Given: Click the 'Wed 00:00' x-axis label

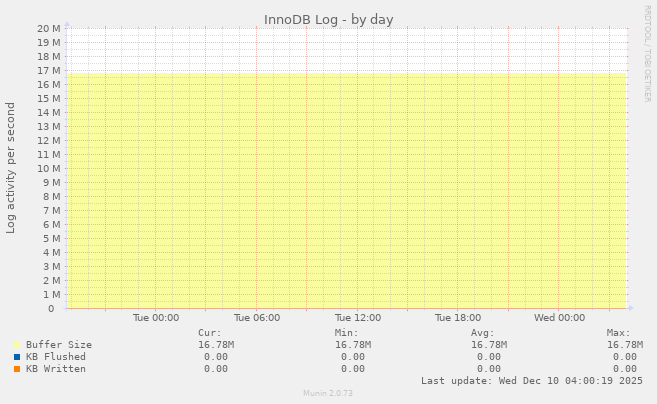Looking at the screenshot, I should point(559,318).
